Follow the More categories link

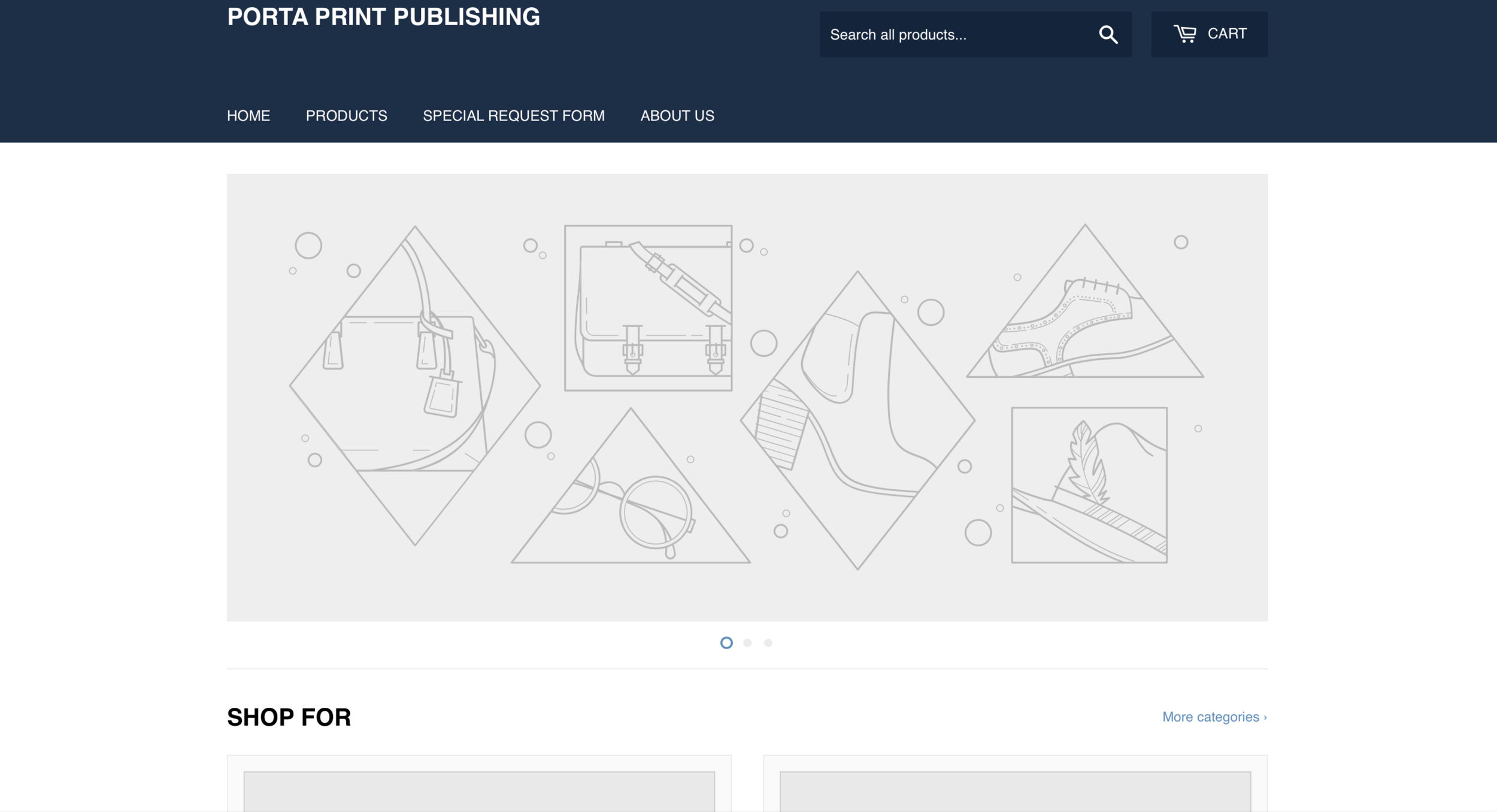coord(1214,717)
